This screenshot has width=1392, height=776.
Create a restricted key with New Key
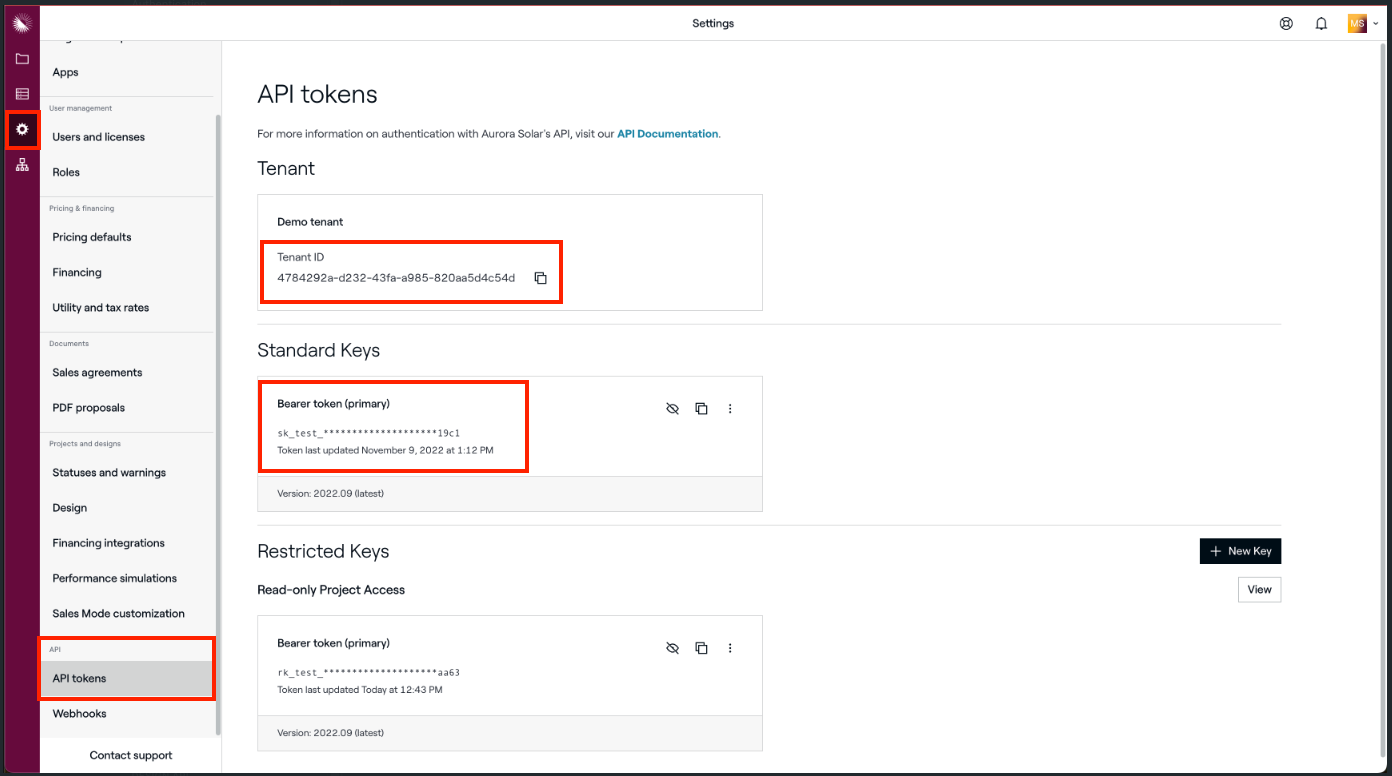click(1240, 551)
